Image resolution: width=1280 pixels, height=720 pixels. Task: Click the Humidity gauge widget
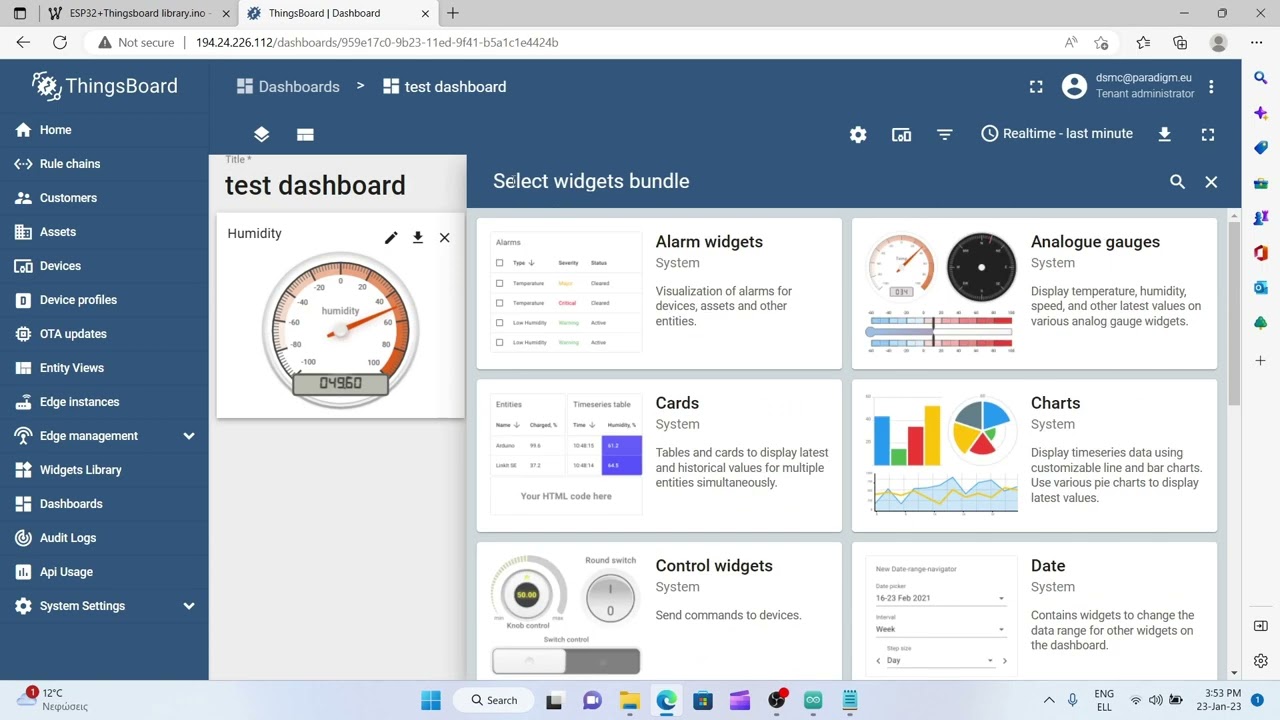[340, 330]
